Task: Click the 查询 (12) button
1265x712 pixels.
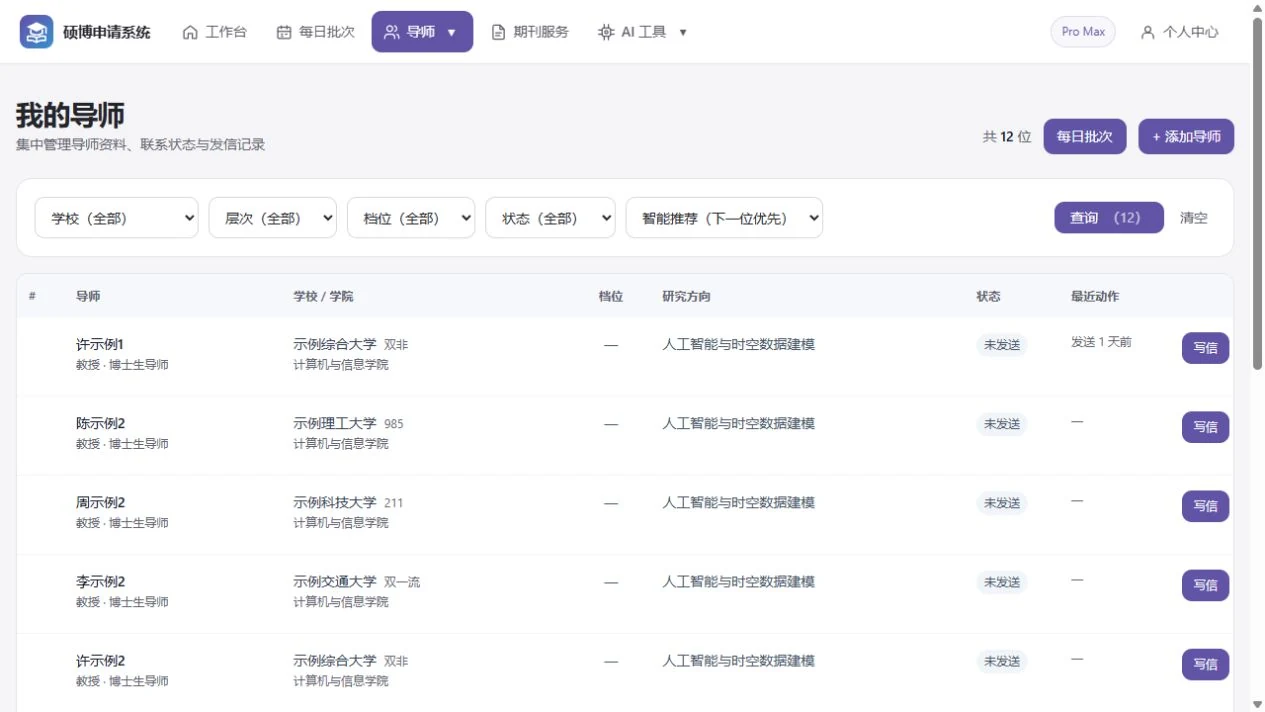Action: tap(1109, 218)
